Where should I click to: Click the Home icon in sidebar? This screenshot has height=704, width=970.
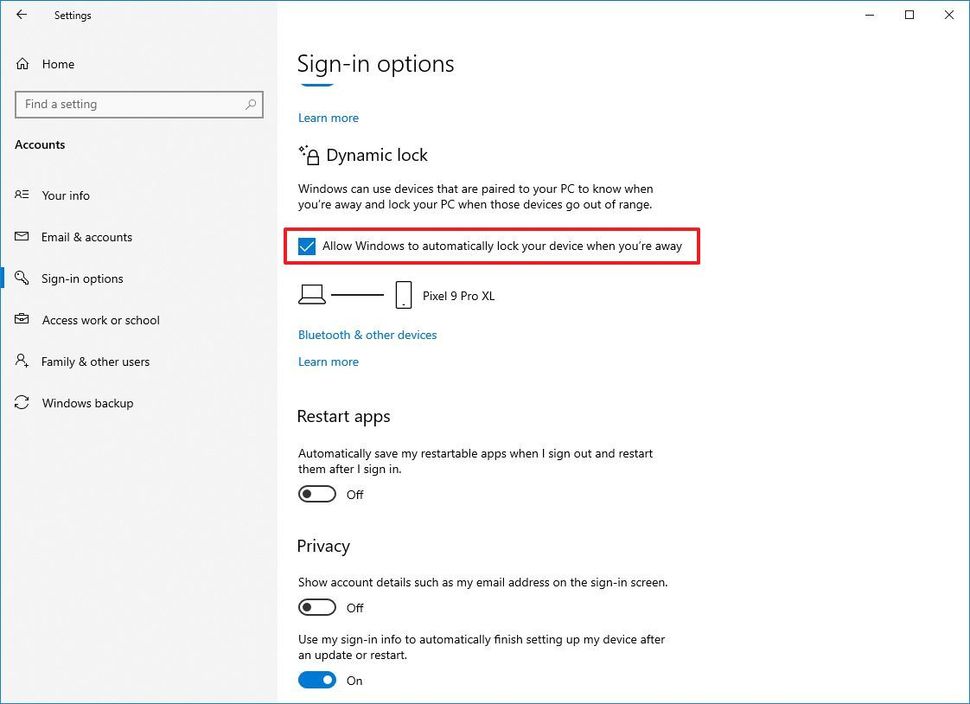[22, 64]
